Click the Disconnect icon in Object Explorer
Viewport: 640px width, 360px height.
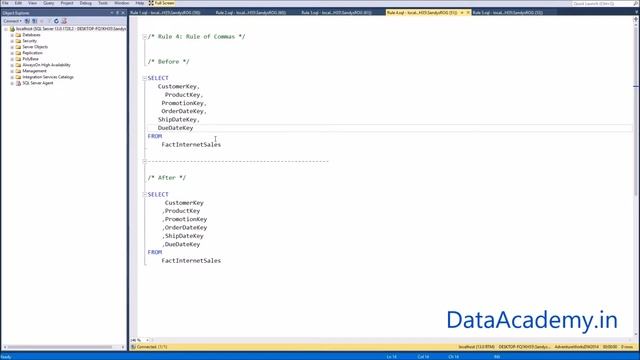(x=35, y=21)
